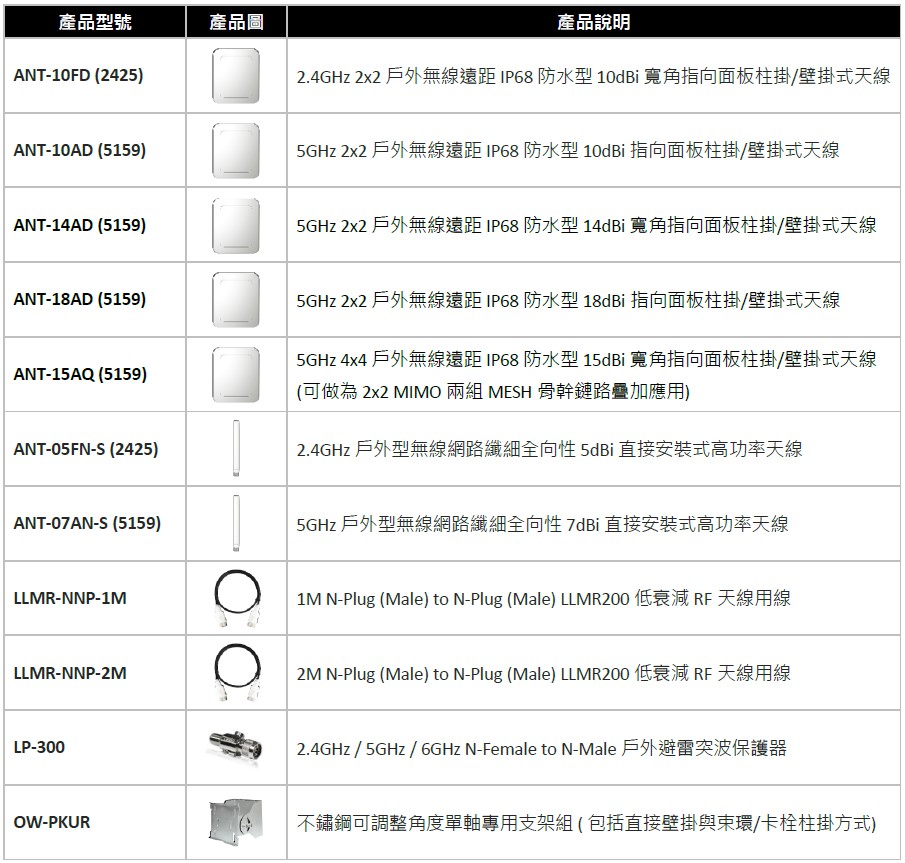905x863 pixels.
Task: Click the ANT-10AD (5159) antenna product image
Action: tap(236, 151)
